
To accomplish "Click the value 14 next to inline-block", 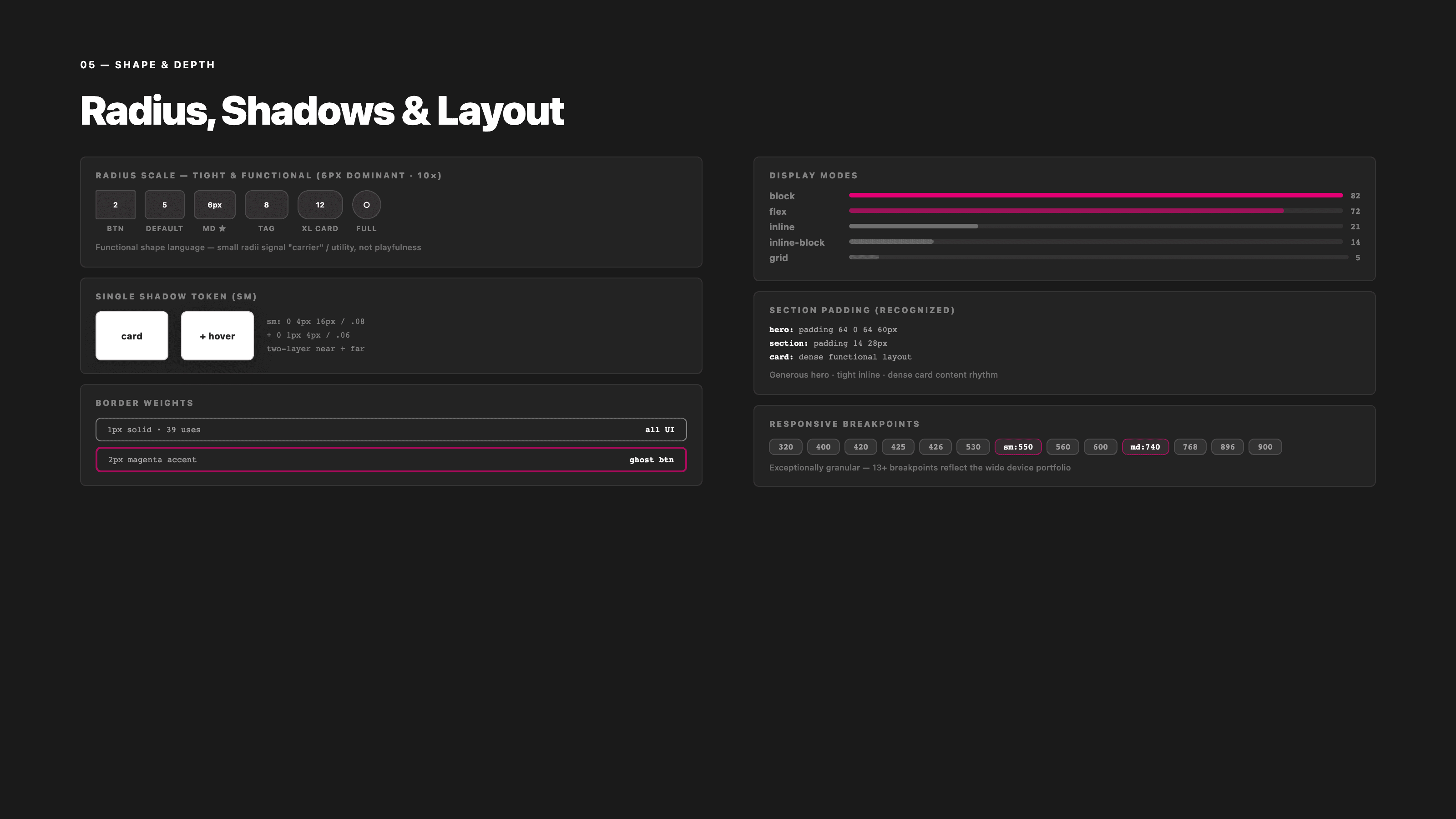I will [1355, 242].
